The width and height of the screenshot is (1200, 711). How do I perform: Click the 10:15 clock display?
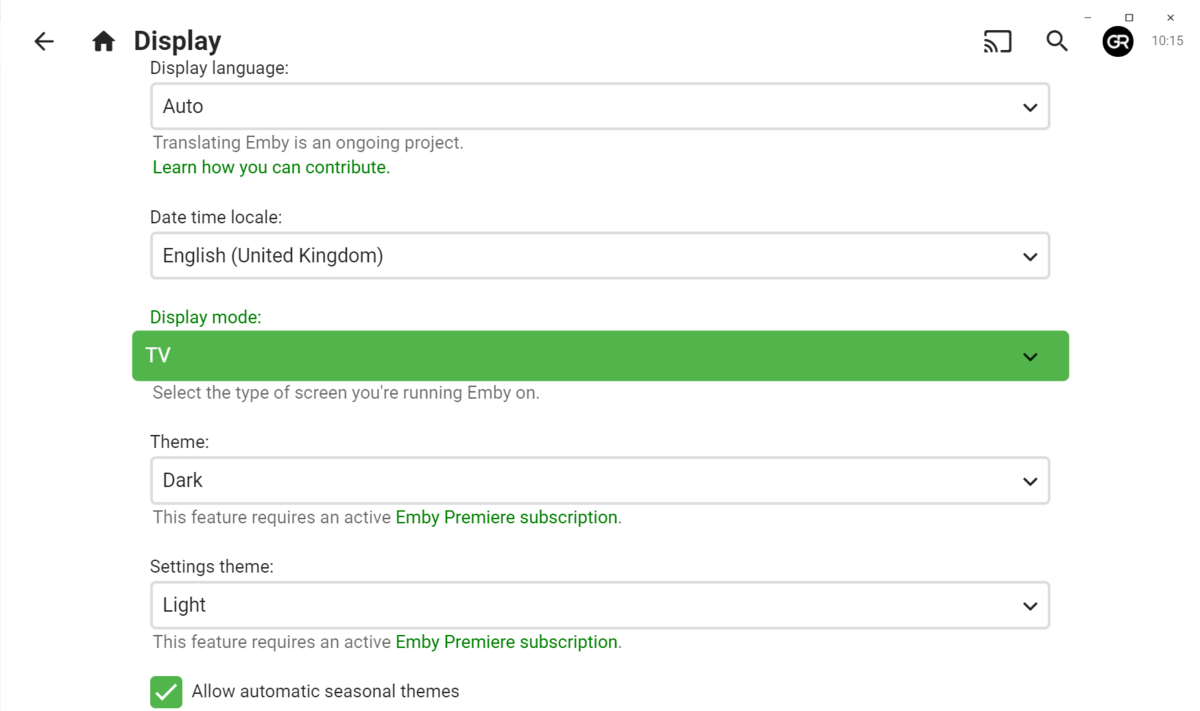coord(1167,41)
